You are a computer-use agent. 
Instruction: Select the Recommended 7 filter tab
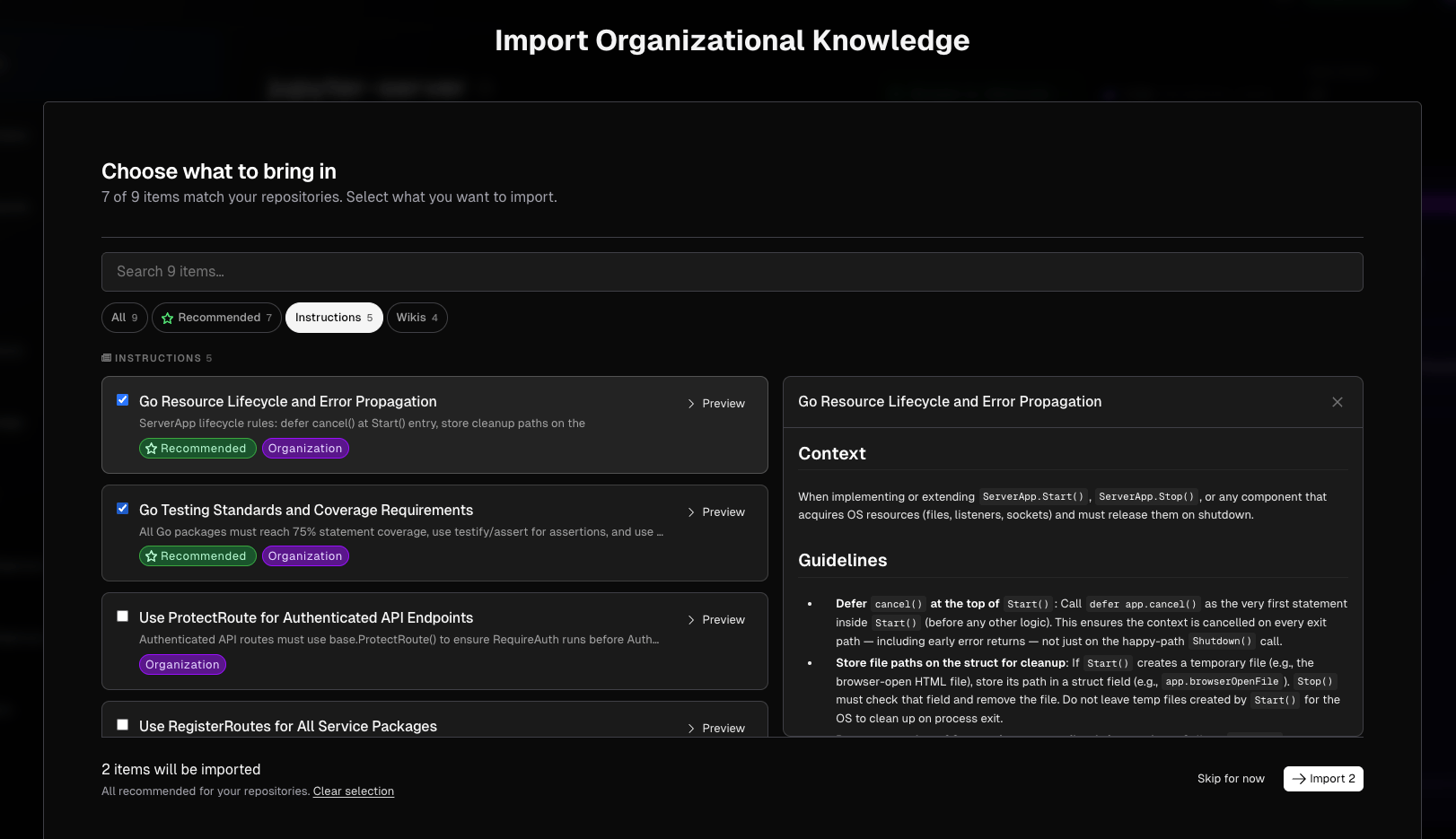click(216, 318)
